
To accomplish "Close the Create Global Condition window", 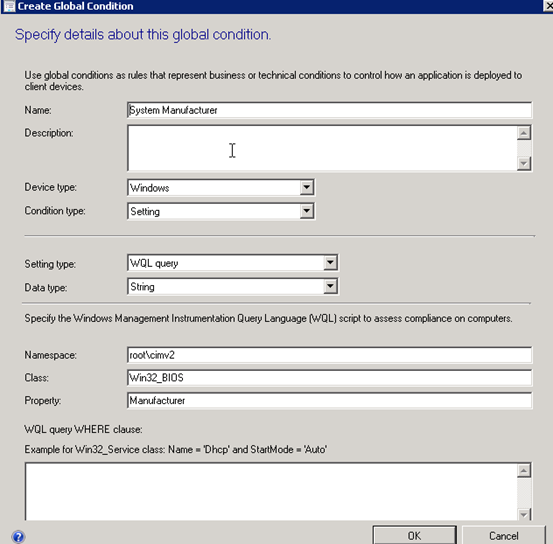I will (548, 6).
